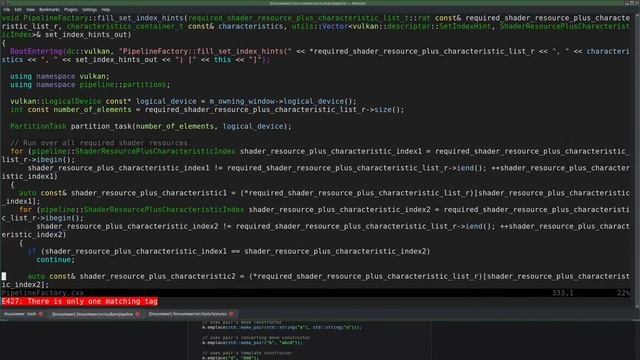Open the Plugins menu

tap(71, 9)
